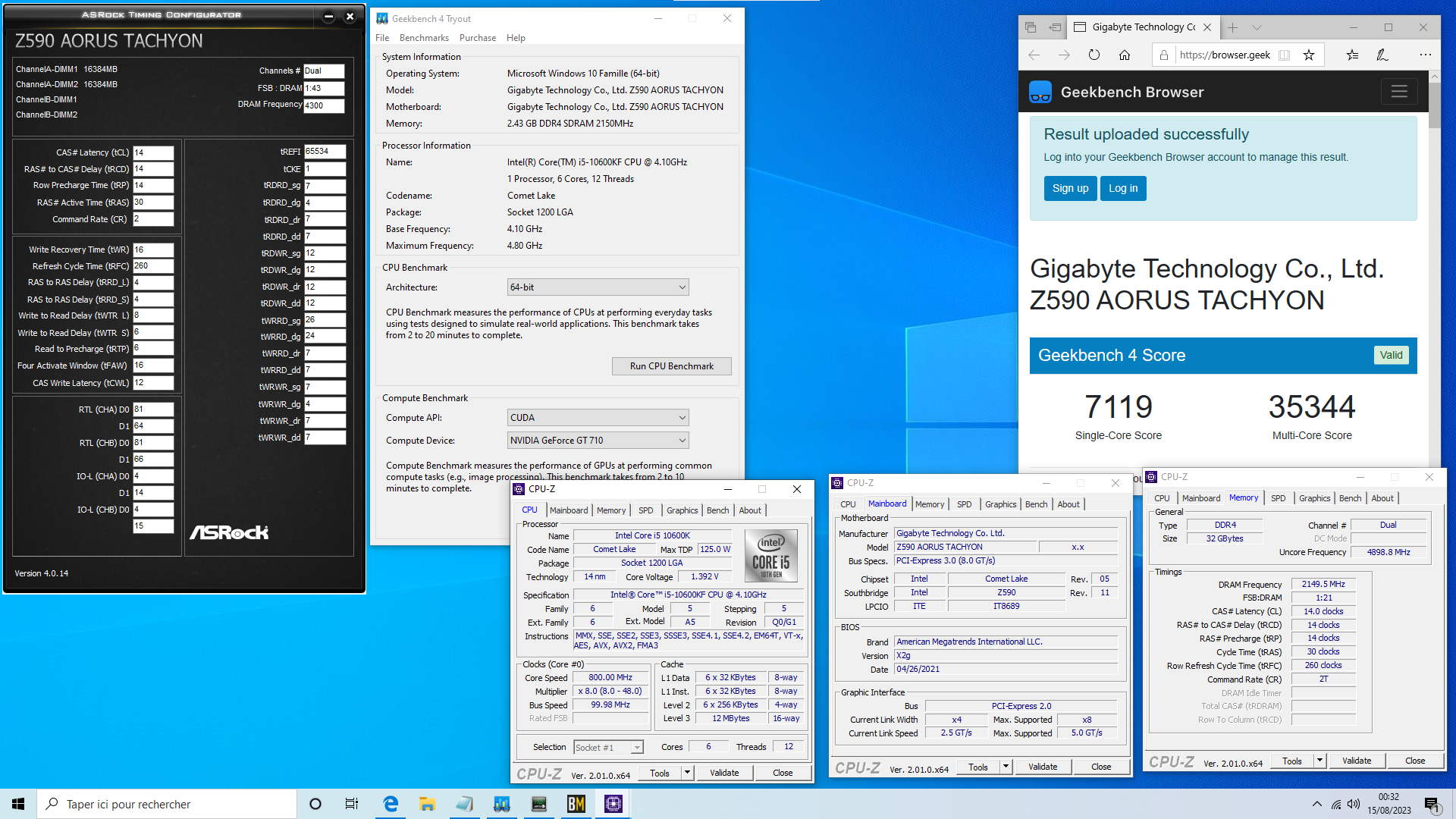Open Cortana circle on taskbar
The width and height of the screenshot is (1456, 819).
(x=315, y=804)
